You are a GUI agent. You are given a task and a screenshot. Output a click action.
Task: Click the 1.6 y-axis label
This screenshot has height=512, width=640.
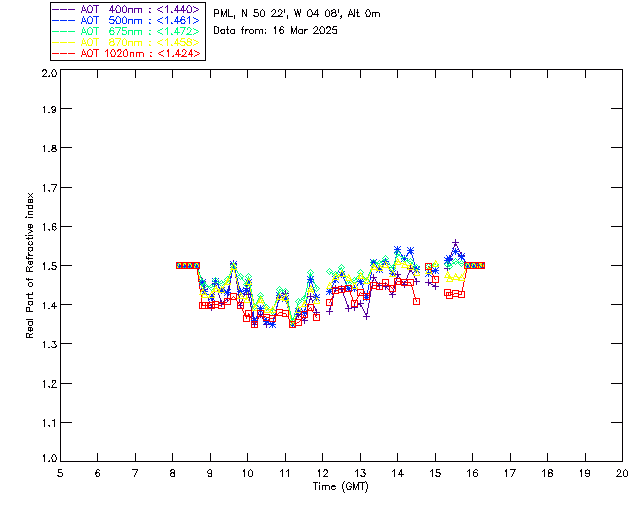click(x=49, y=227)
